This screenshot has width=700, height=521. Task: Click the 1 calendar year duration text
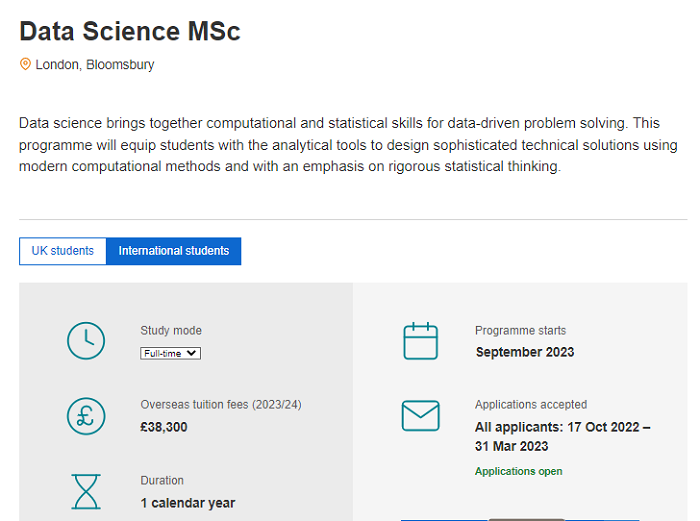coord(188,502)
